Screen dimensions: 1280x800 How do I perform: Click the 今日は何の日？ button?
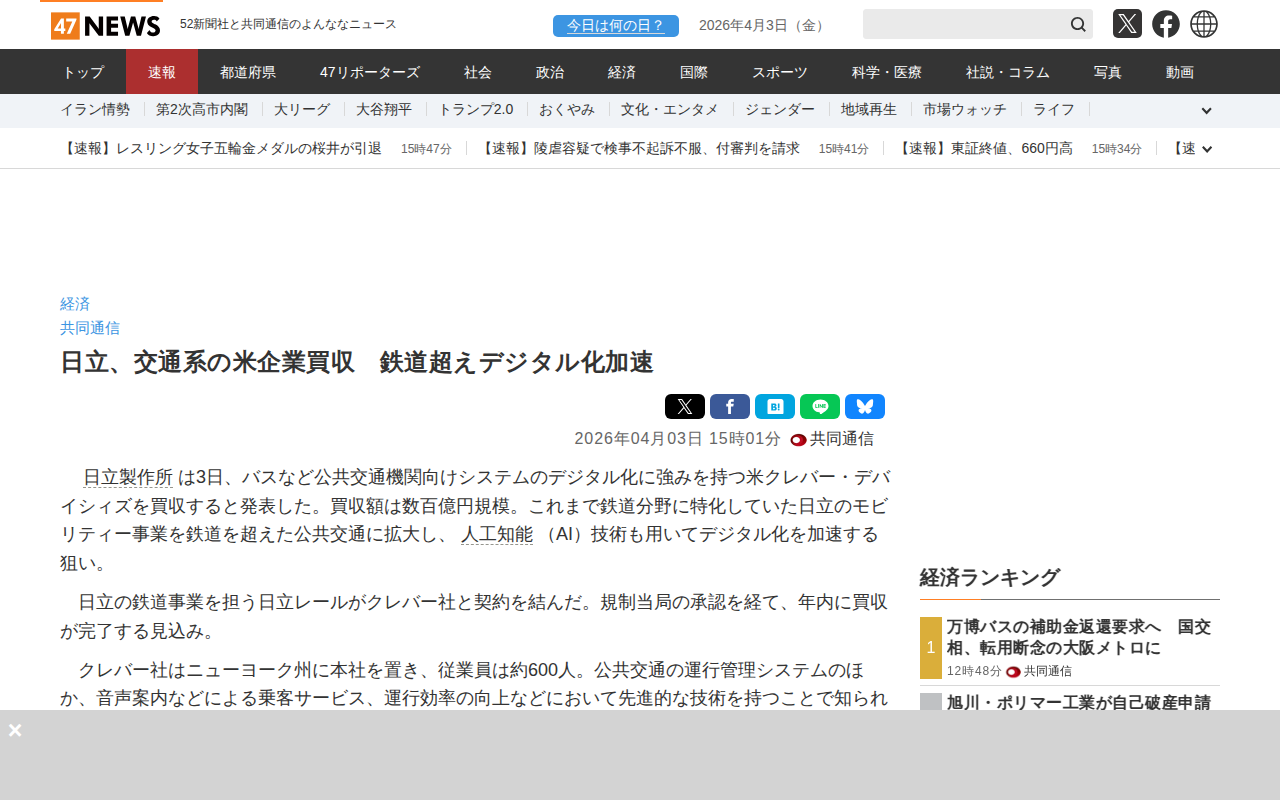(616, 26)
